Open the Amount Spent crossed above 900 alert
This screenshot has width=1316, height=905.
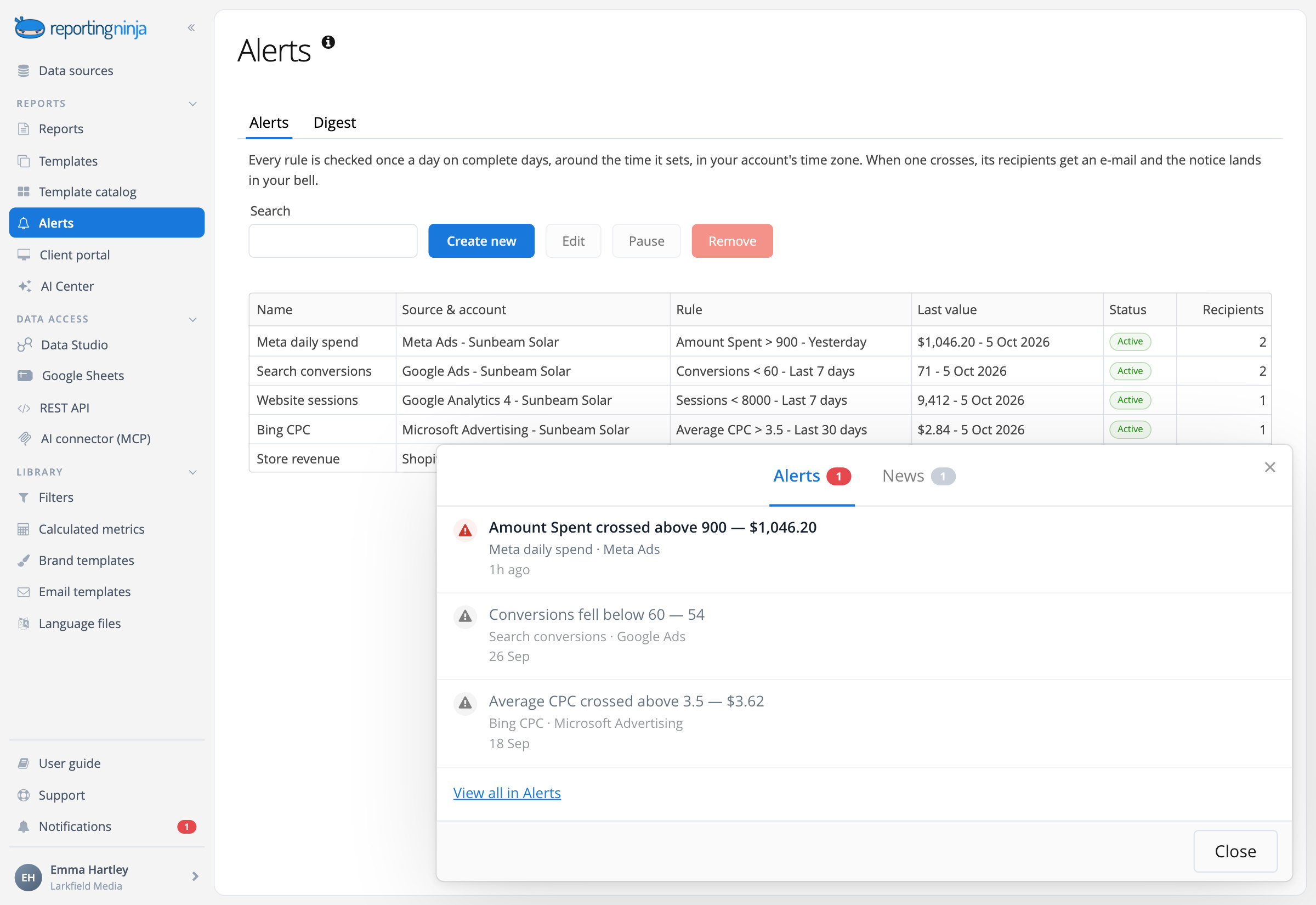pos(864,549)
